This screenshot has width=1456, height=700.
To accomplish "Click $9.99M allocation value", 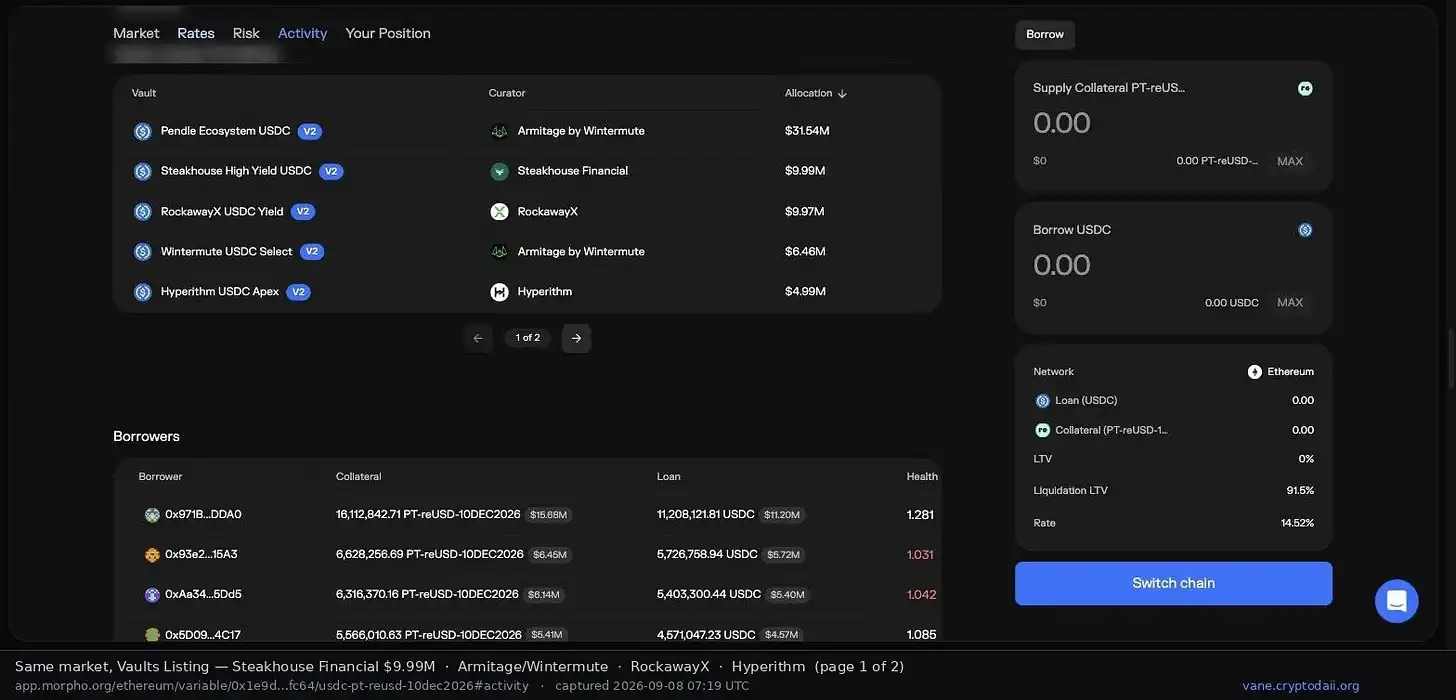I will point(805,171).
